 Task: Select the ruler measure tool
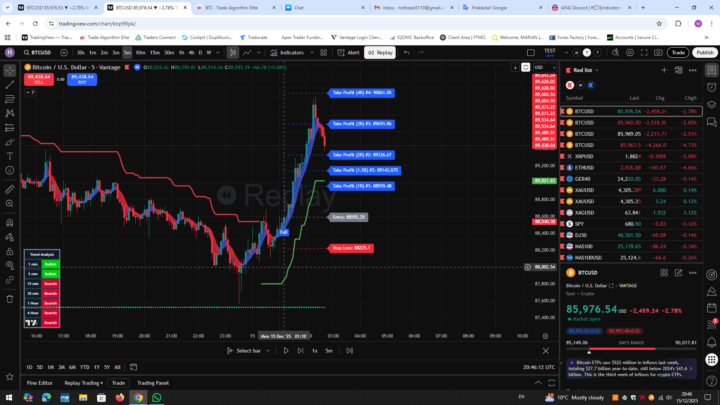[x=10, y=189]
